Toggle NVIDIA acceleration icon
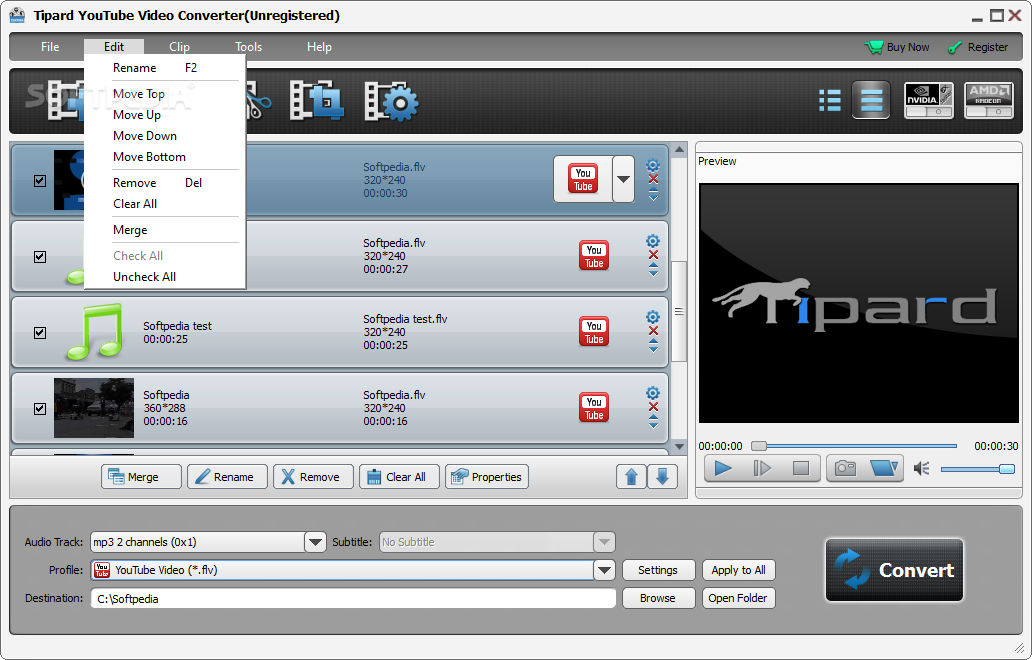Screen dimensions: 1032x660 [x=928, y=100]
